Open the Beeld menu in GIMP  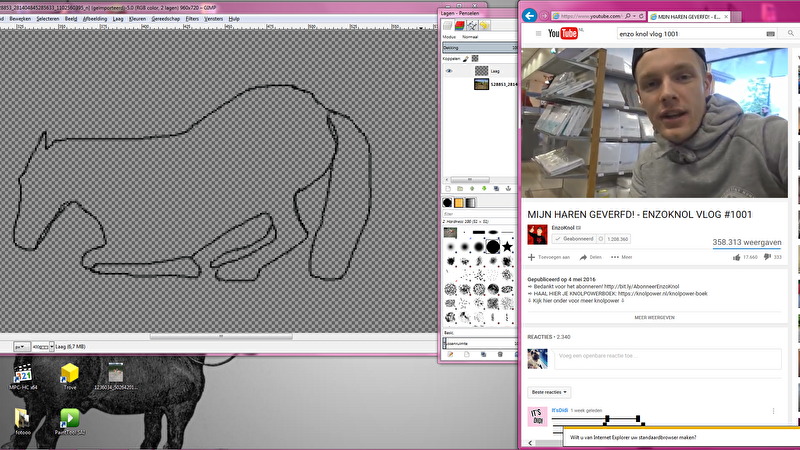pos(71,19)
